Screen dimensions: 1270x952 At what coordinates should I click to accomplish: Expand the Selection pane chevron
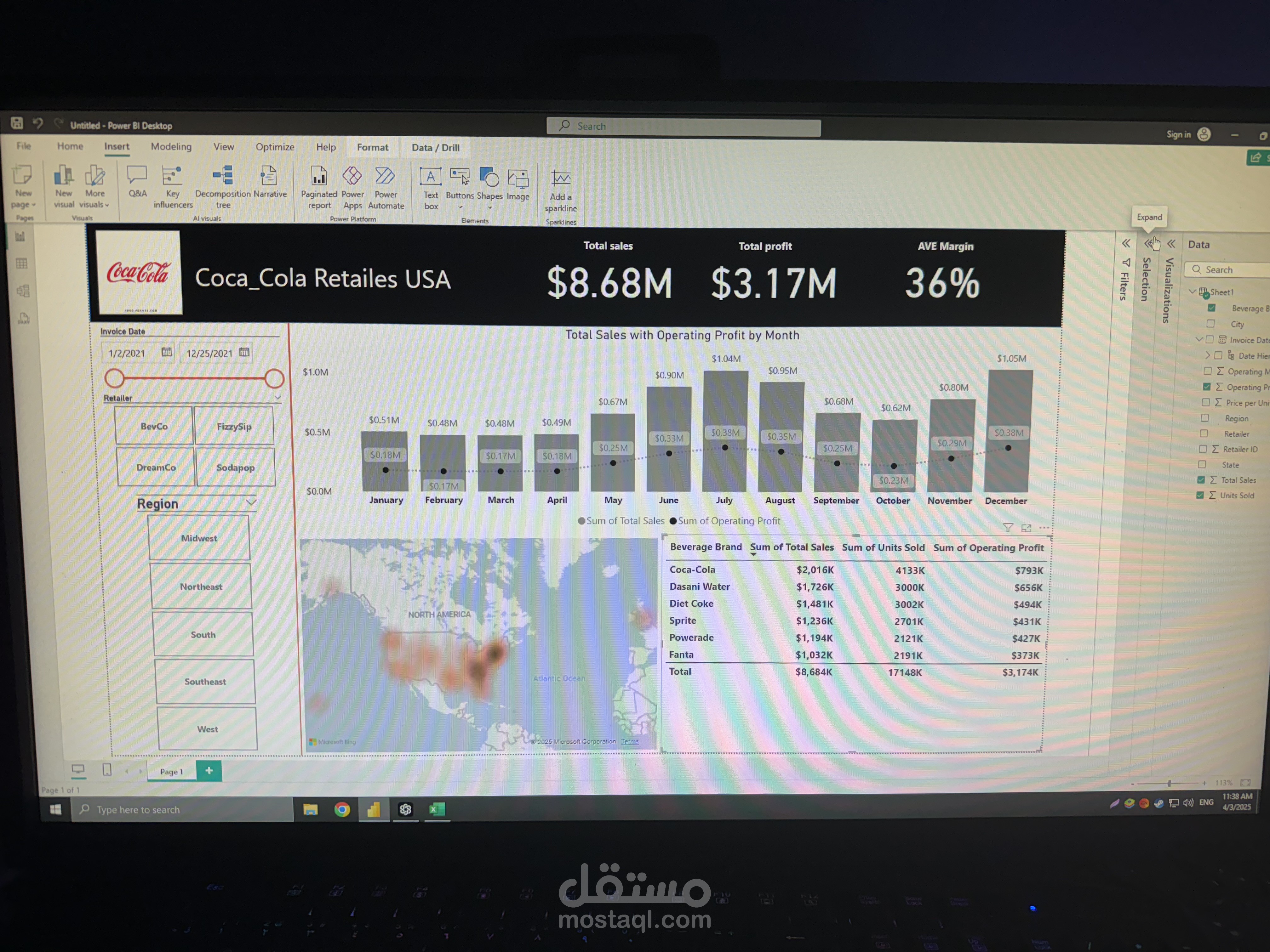click(1149, 244)
